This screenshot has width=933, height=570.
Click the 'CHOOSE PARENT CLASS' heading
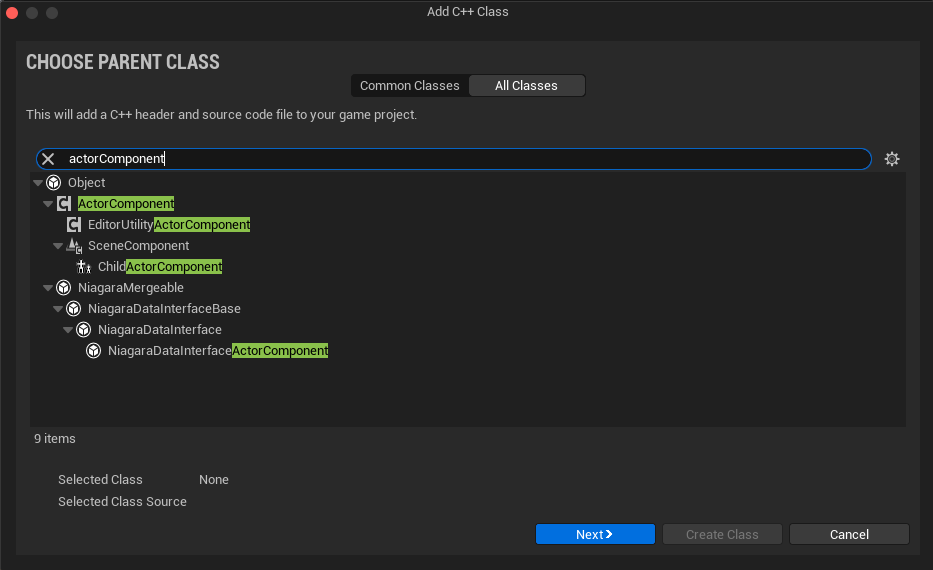123,62
